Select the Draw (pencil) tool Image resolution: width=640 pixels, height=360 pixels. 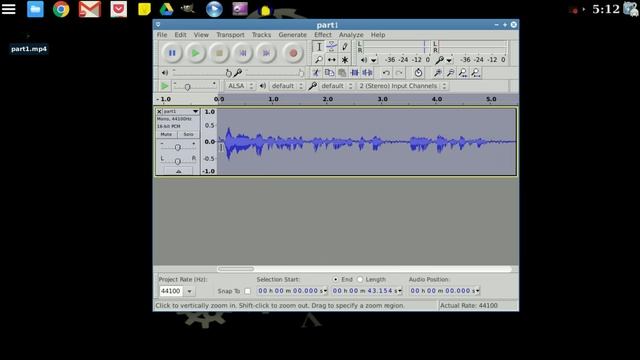pos(345,47)
